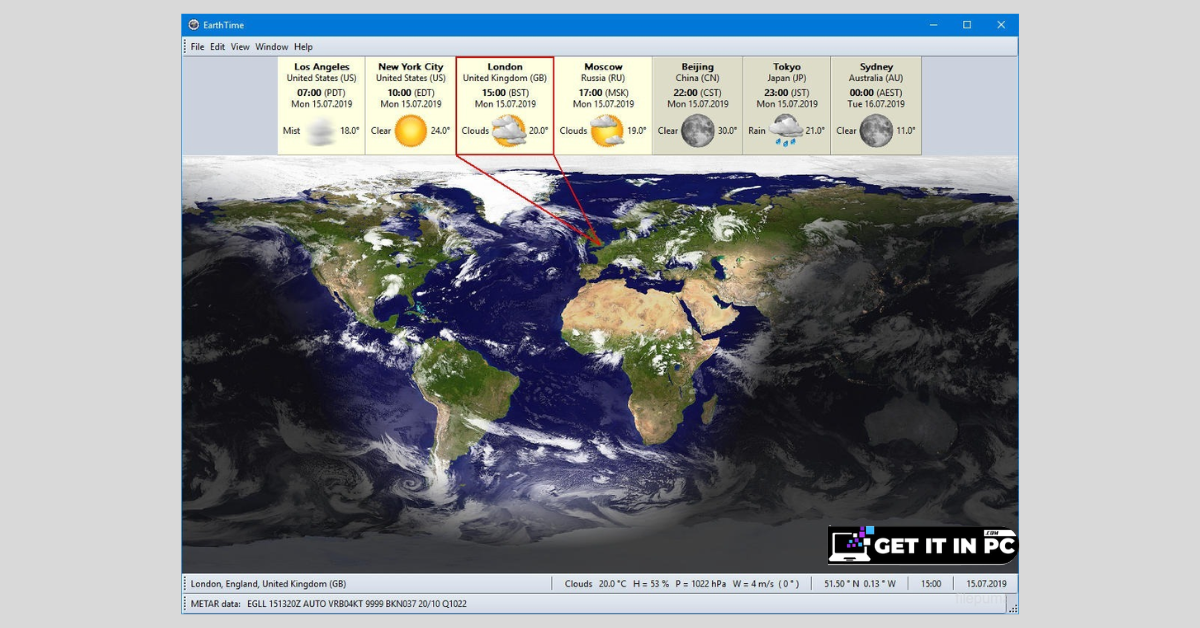Click the 21.0° temperature for Tokyo
The height and width of the screenshot is (628, 1200).
[x=816, y=131]
